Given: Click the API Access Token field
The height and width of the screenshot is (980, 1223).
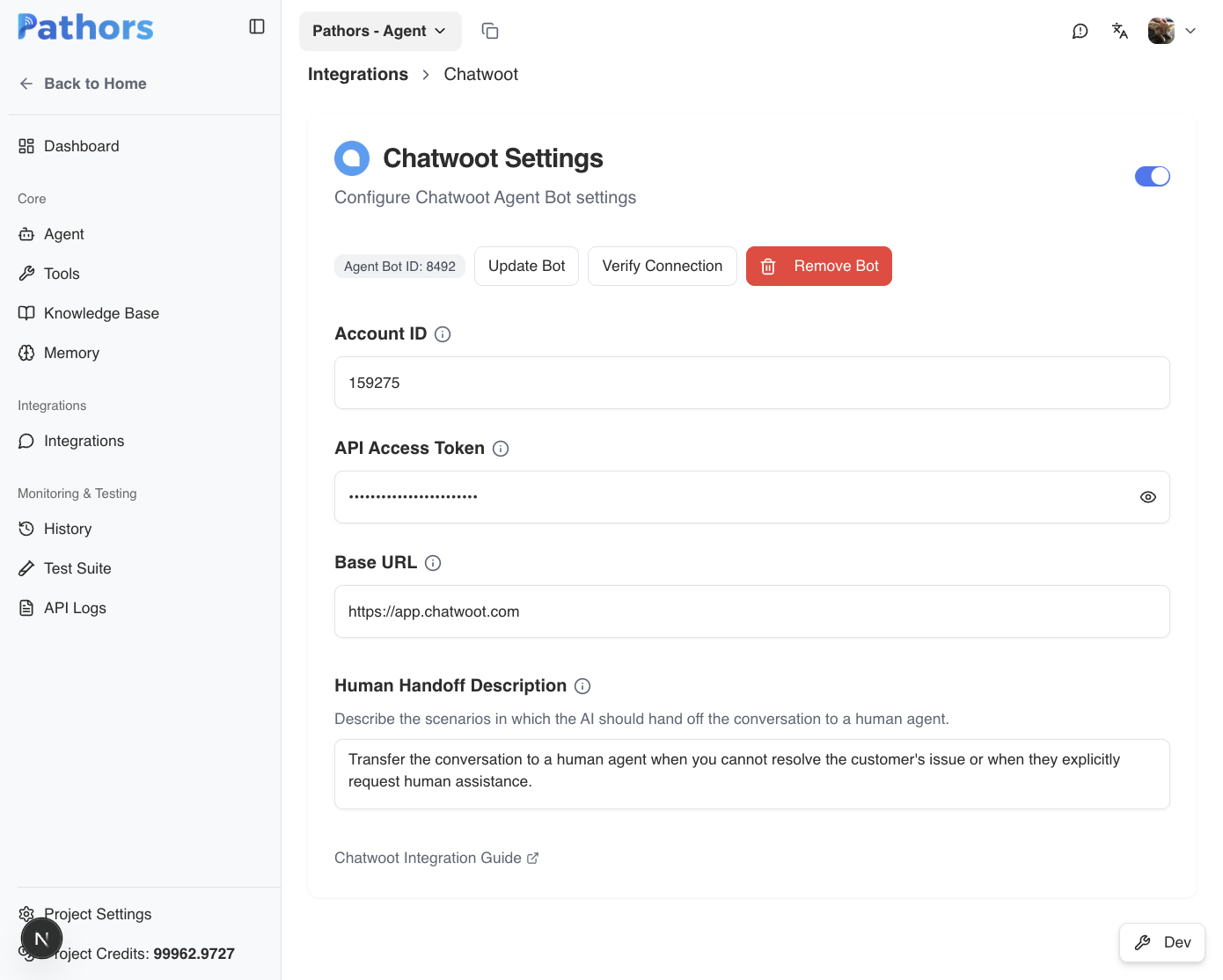Looking at the screenshot, I should pyautogui.click(x=752, y=497).
